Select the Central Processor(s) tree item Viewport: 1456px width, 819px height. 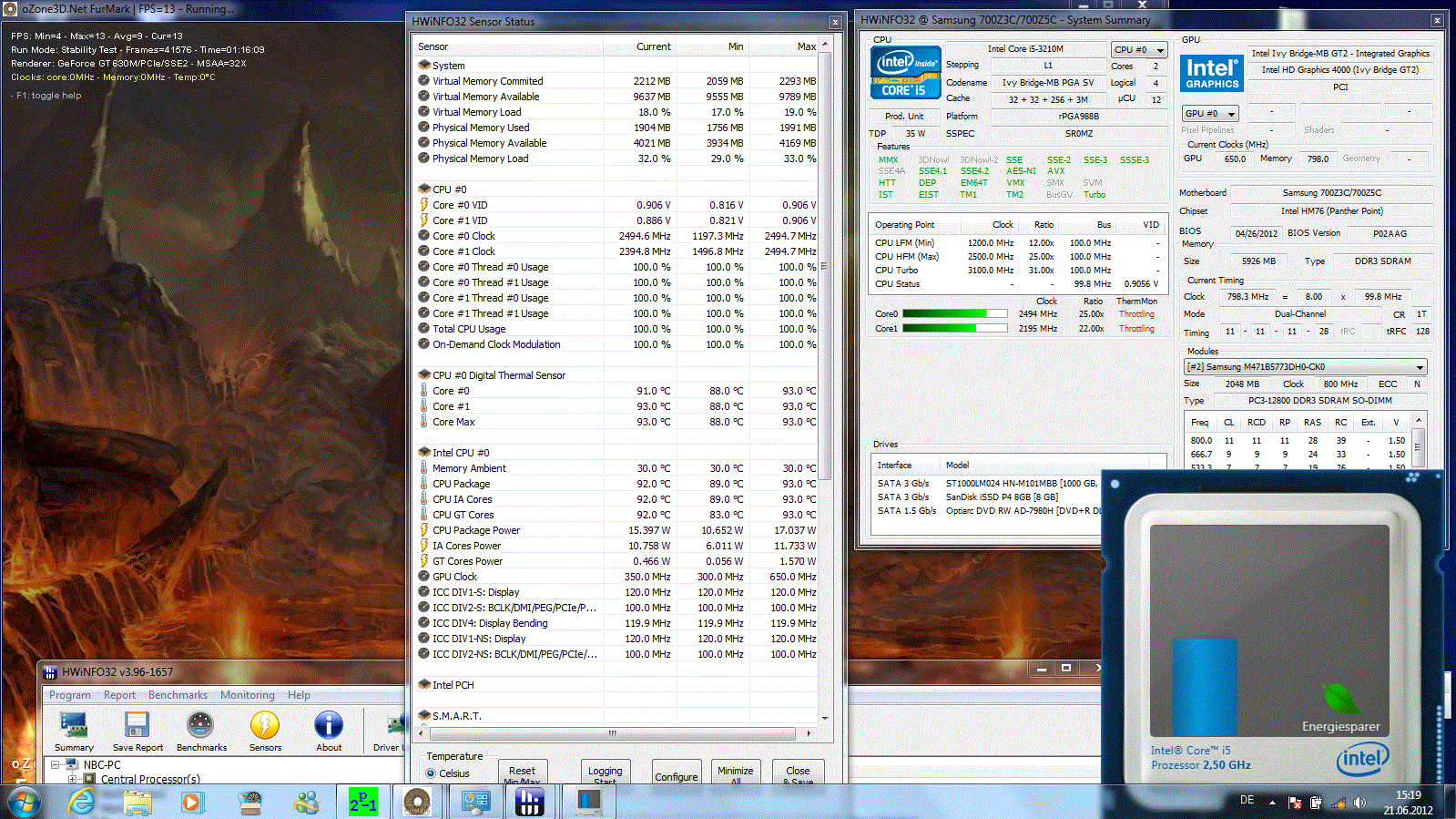(150, 779)
